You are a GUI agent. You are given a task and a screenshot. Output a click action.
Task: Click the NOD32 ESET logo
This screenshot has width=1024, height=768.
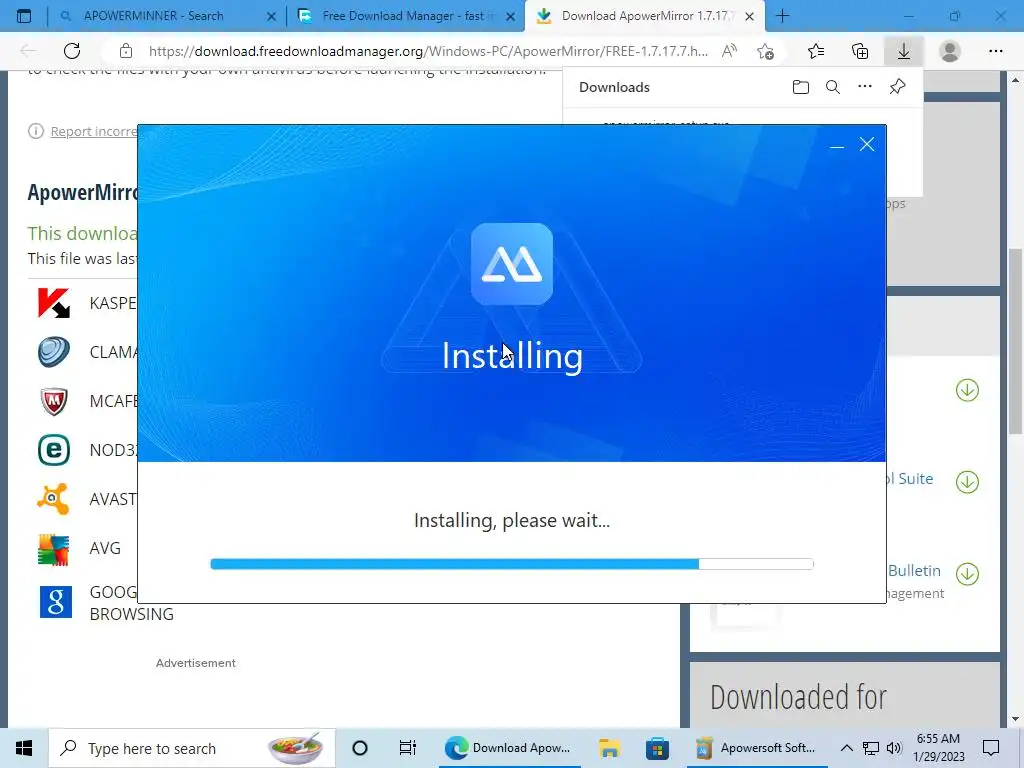[54, 450]
